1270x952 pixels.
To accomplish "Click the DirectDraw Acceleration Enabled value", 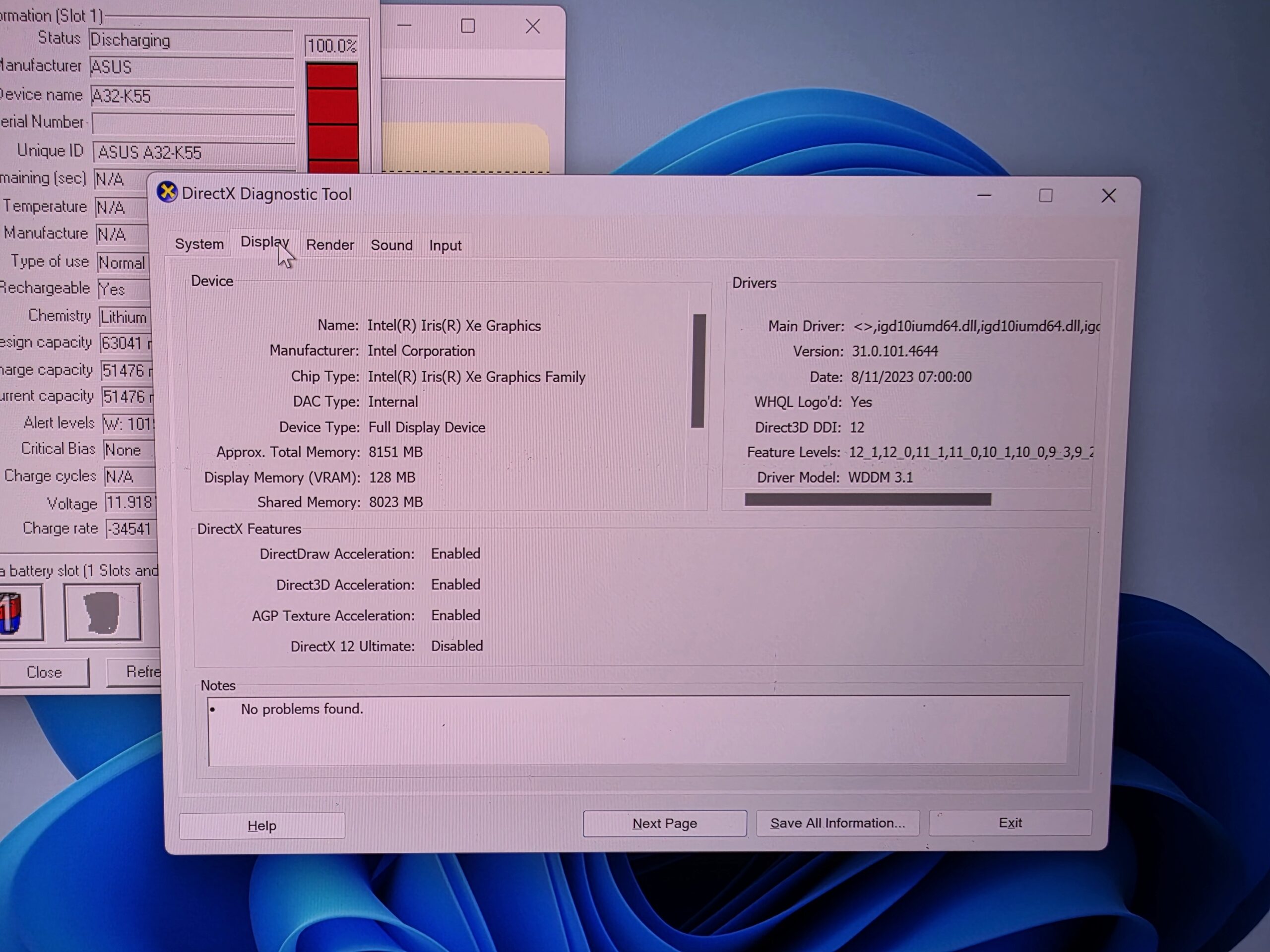I will (456, 554).
